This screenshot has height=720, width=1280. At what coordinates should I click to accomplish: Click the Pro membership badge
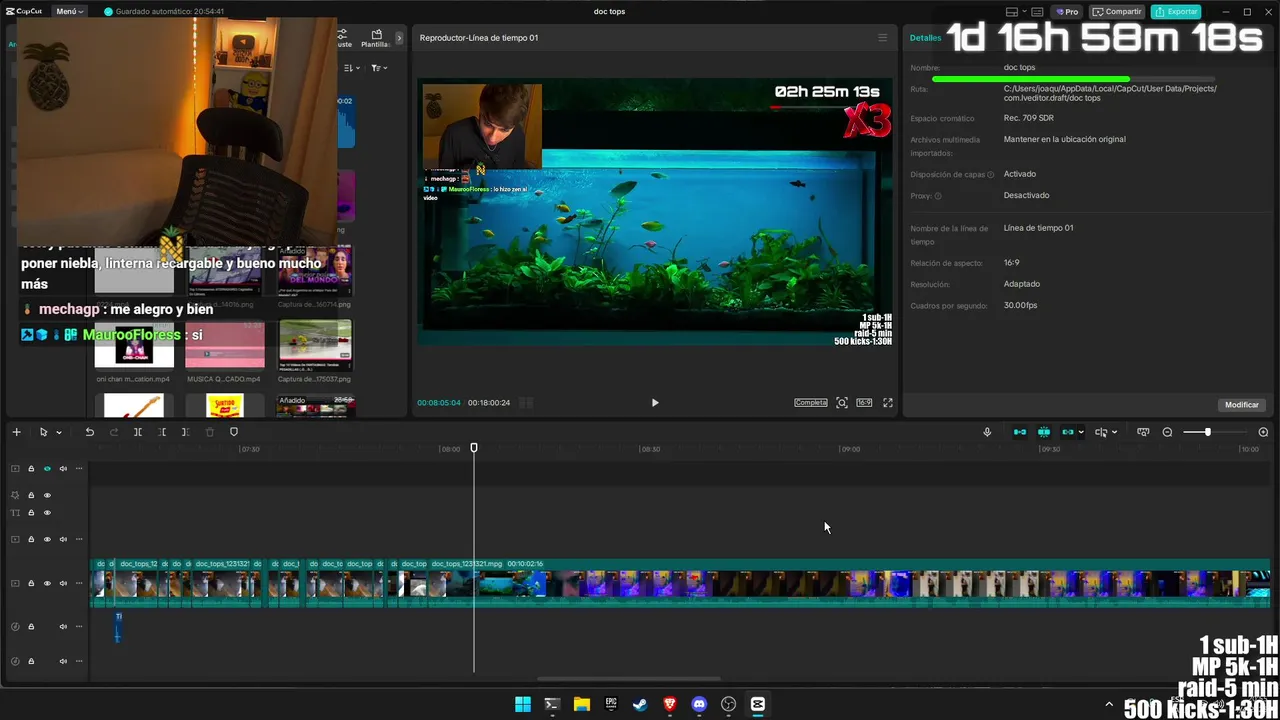point(1068,12)
